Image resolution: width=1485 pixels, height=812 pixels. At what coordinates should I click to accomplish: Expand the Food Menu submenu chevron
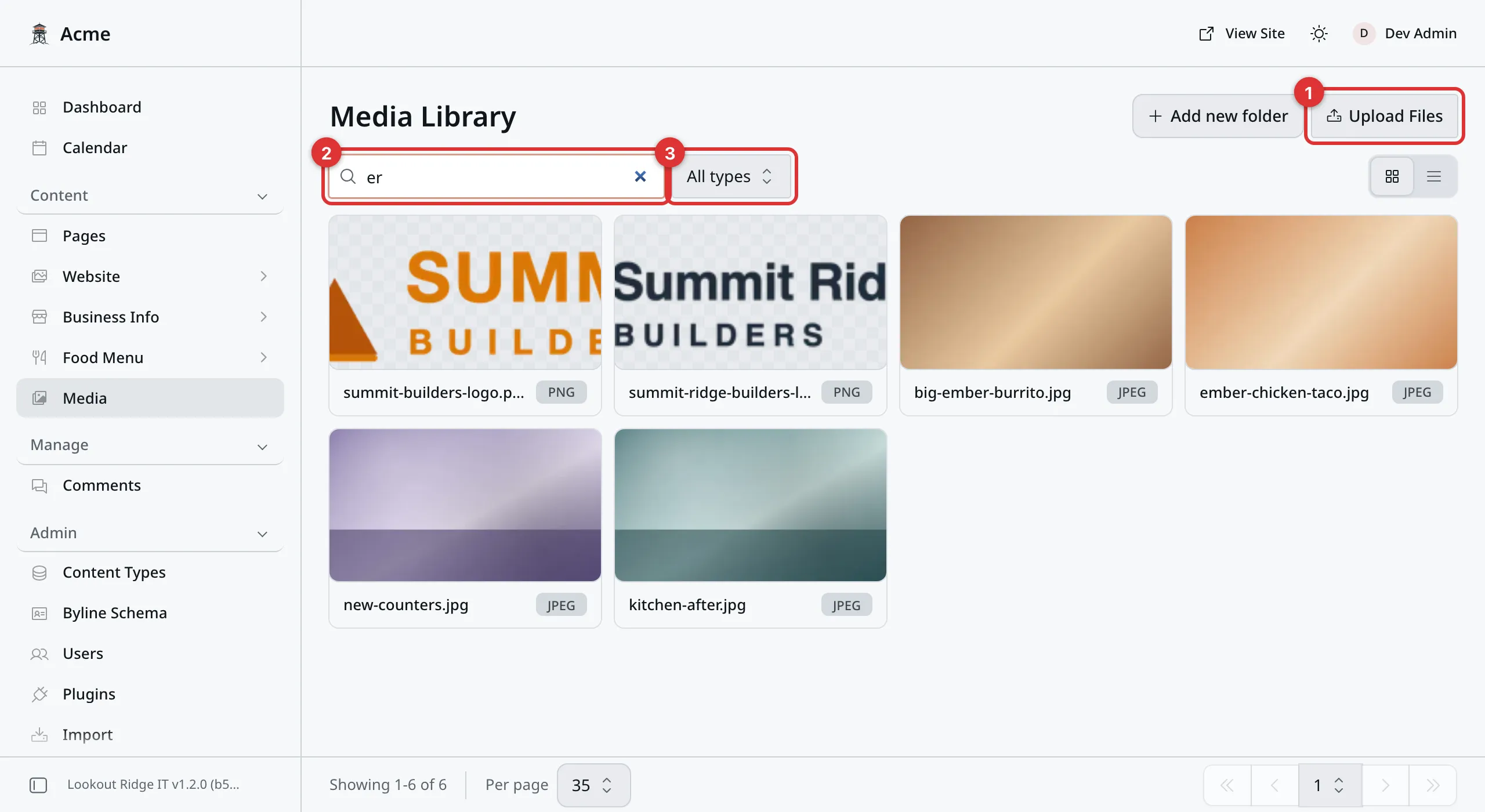pos(263,358)
